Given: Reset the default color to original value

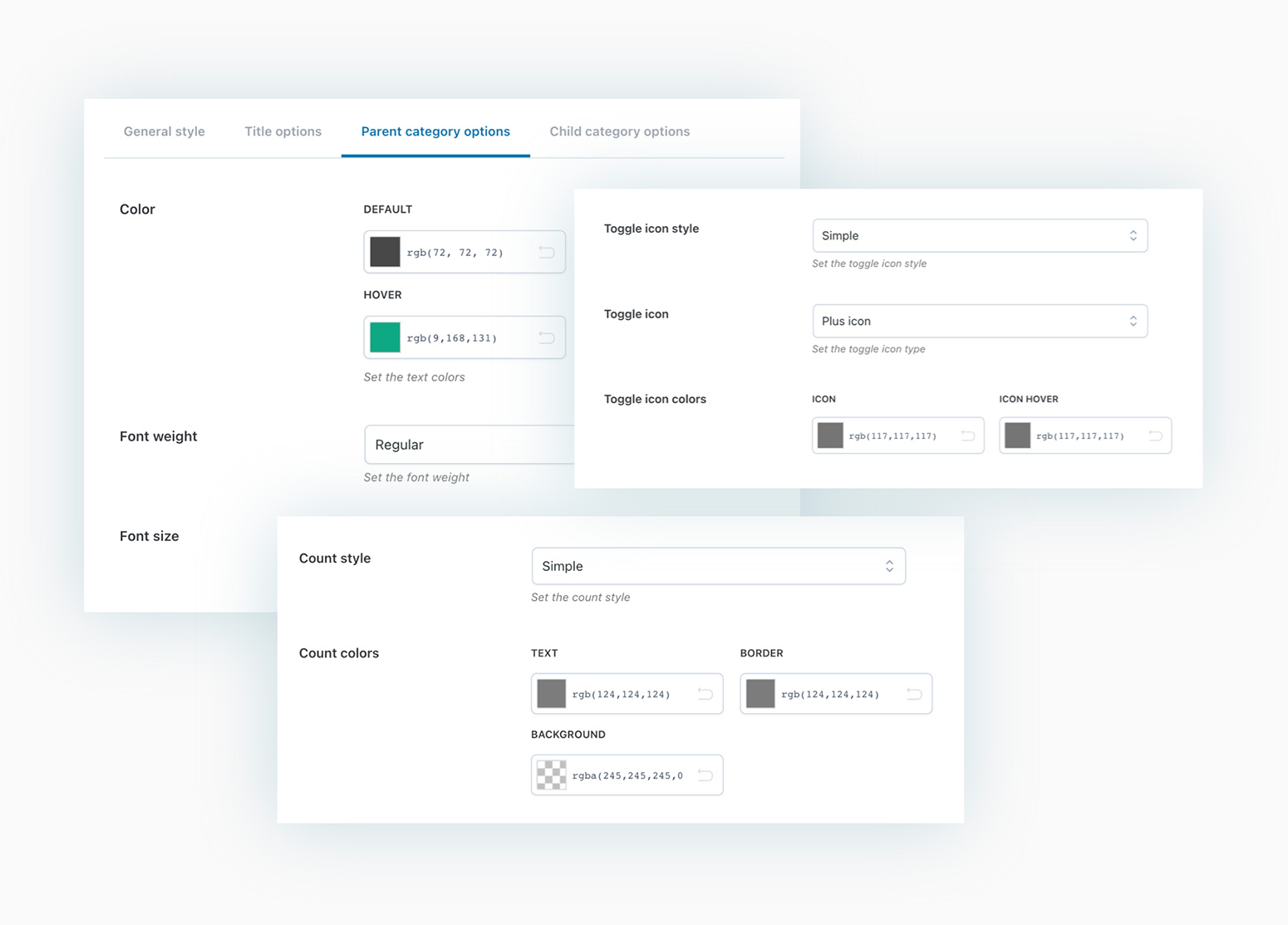Looking at the screenshot, I should [548, 252].
